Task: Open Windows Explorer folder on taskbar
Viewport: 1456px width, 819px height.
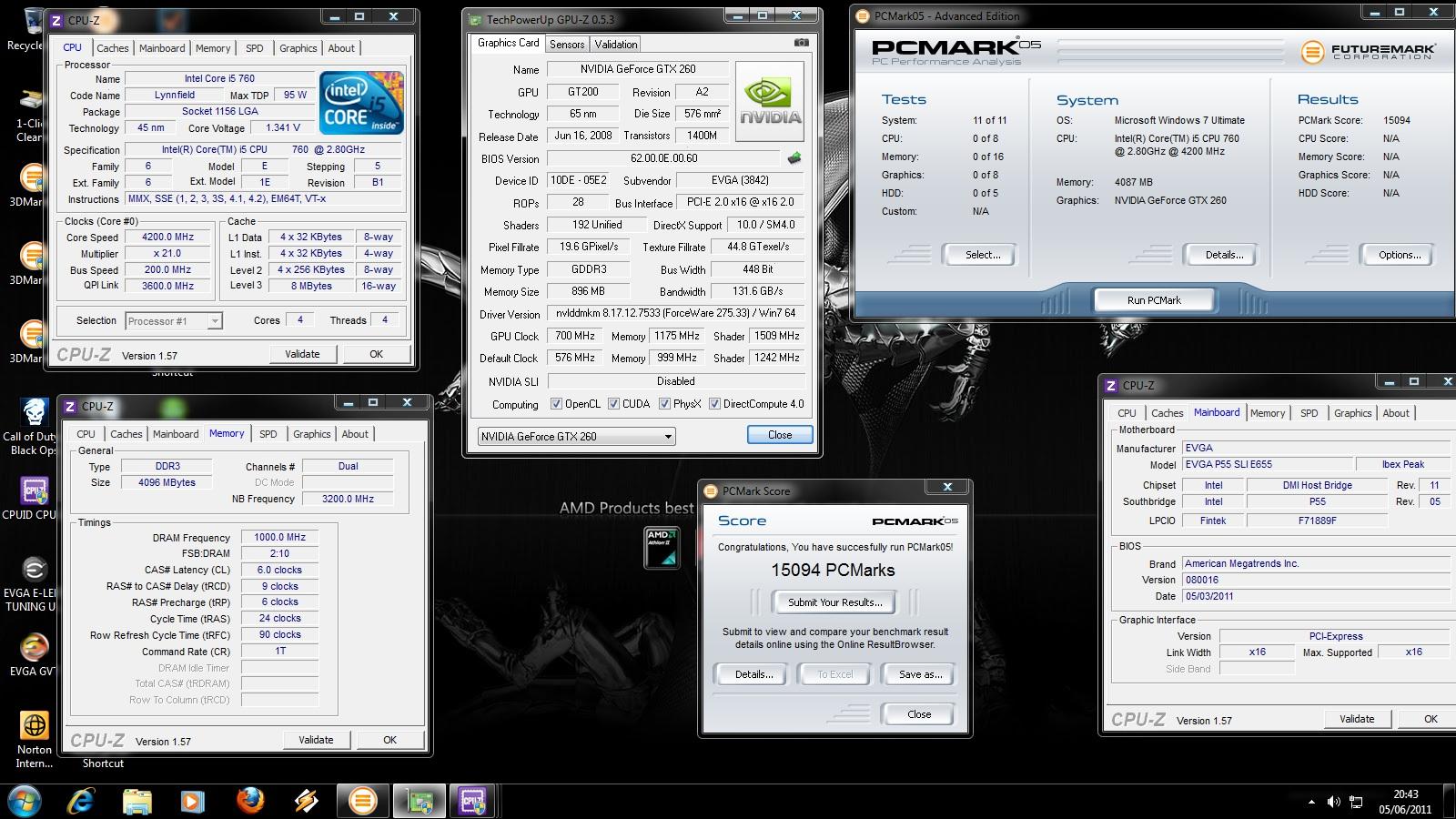Action: (x=137, y=801)
